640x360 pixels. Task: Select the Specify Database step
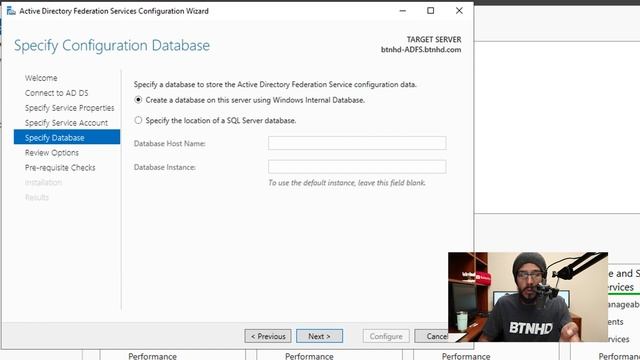[x=67, y=137]
